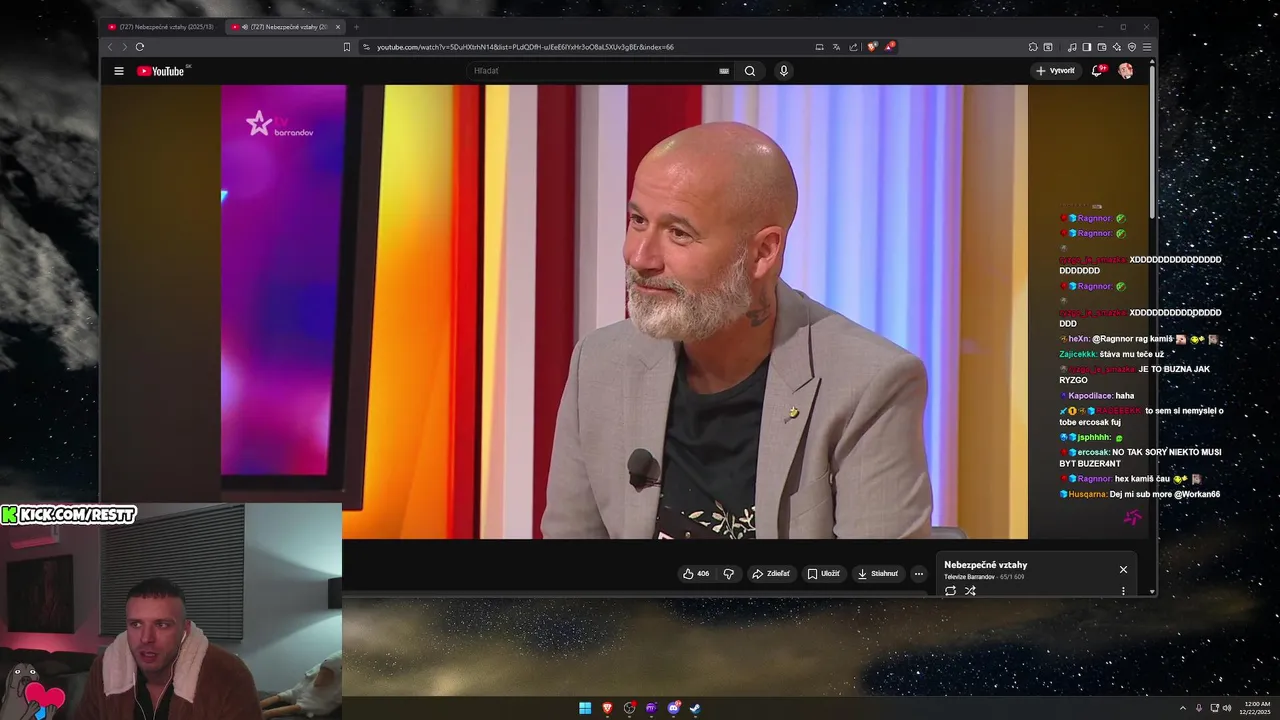
Task: Switch to first tab Nebezpečné vzťahy (2025/13)
Action: coord(161,27)
